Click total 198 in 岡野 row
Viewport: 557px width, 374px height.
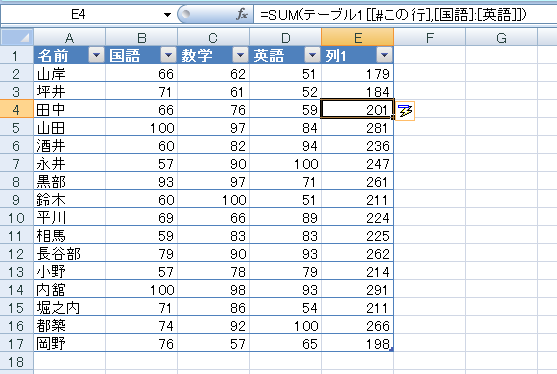tap(357, 343)
